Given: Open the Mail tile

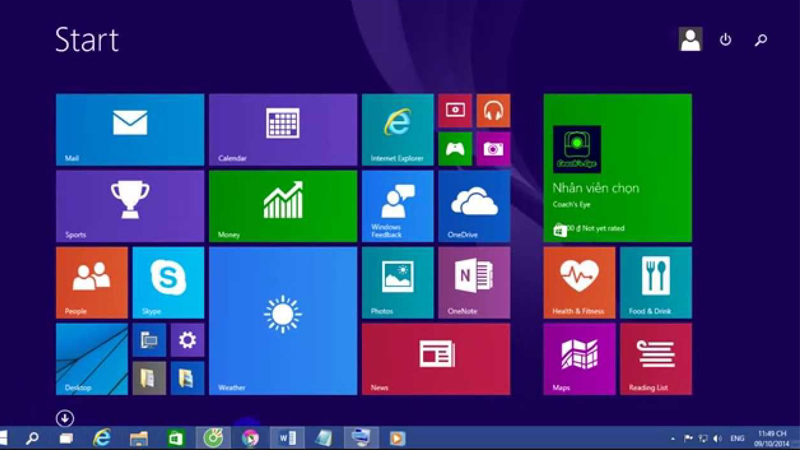Looking at the screenshot, I should click(x=130, y=130).
